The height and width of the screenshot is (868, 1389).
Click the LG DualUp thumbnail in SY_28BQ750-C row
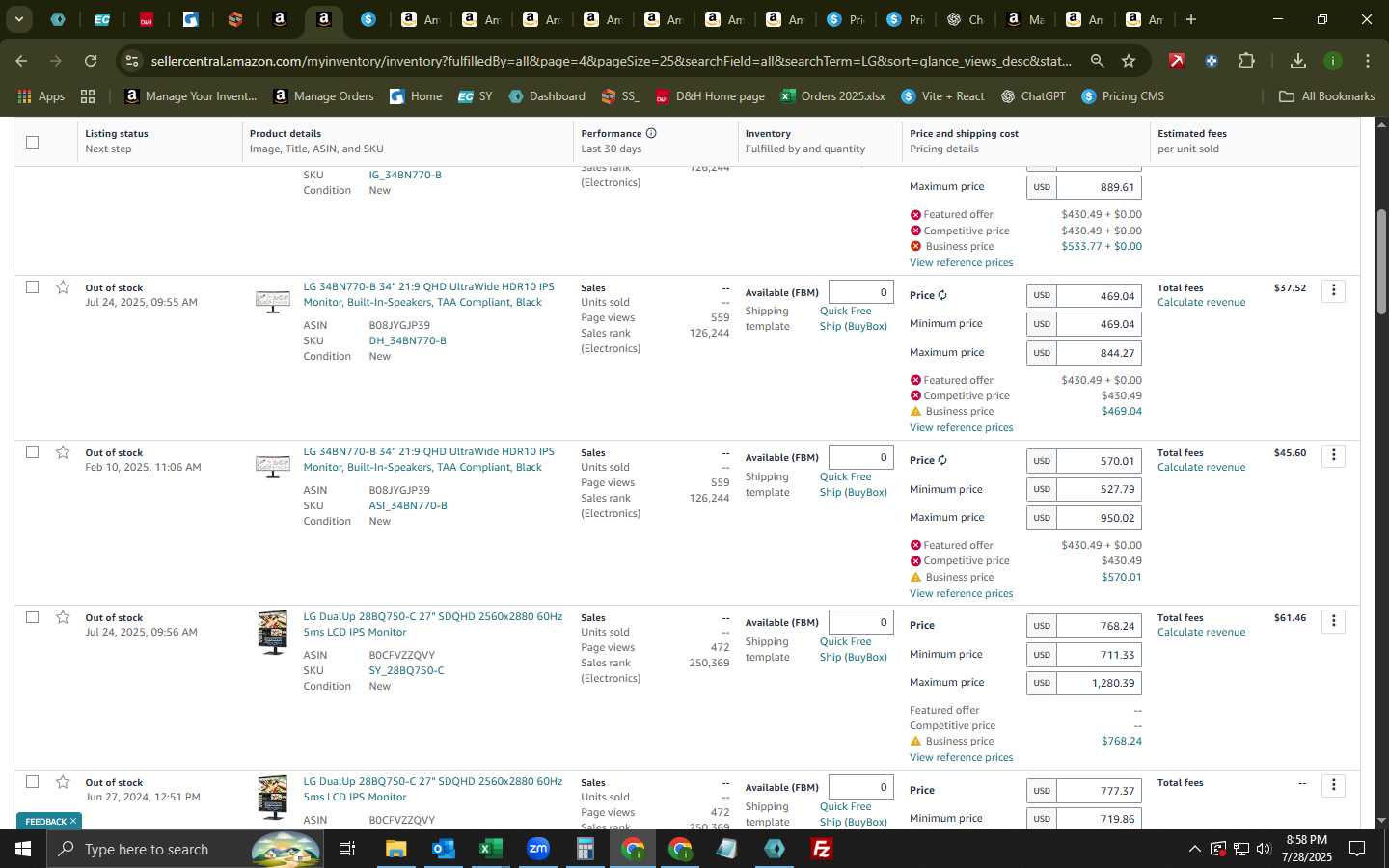click(273, 633)
